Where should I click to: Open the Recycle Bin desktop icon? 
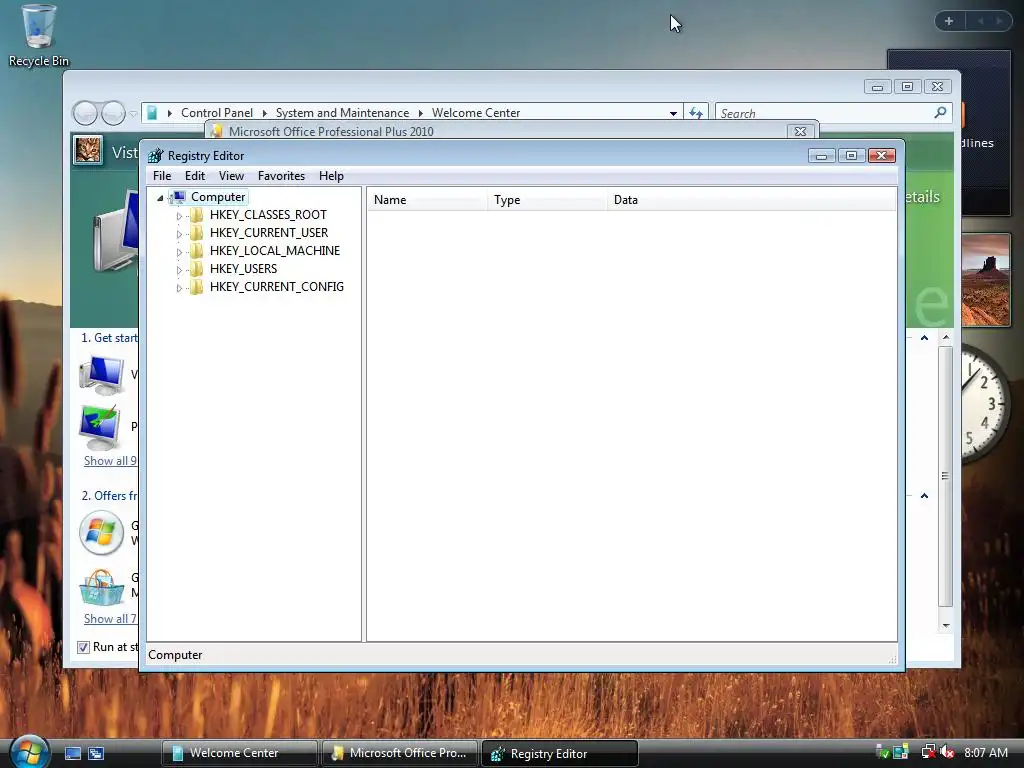pos(38,36)
